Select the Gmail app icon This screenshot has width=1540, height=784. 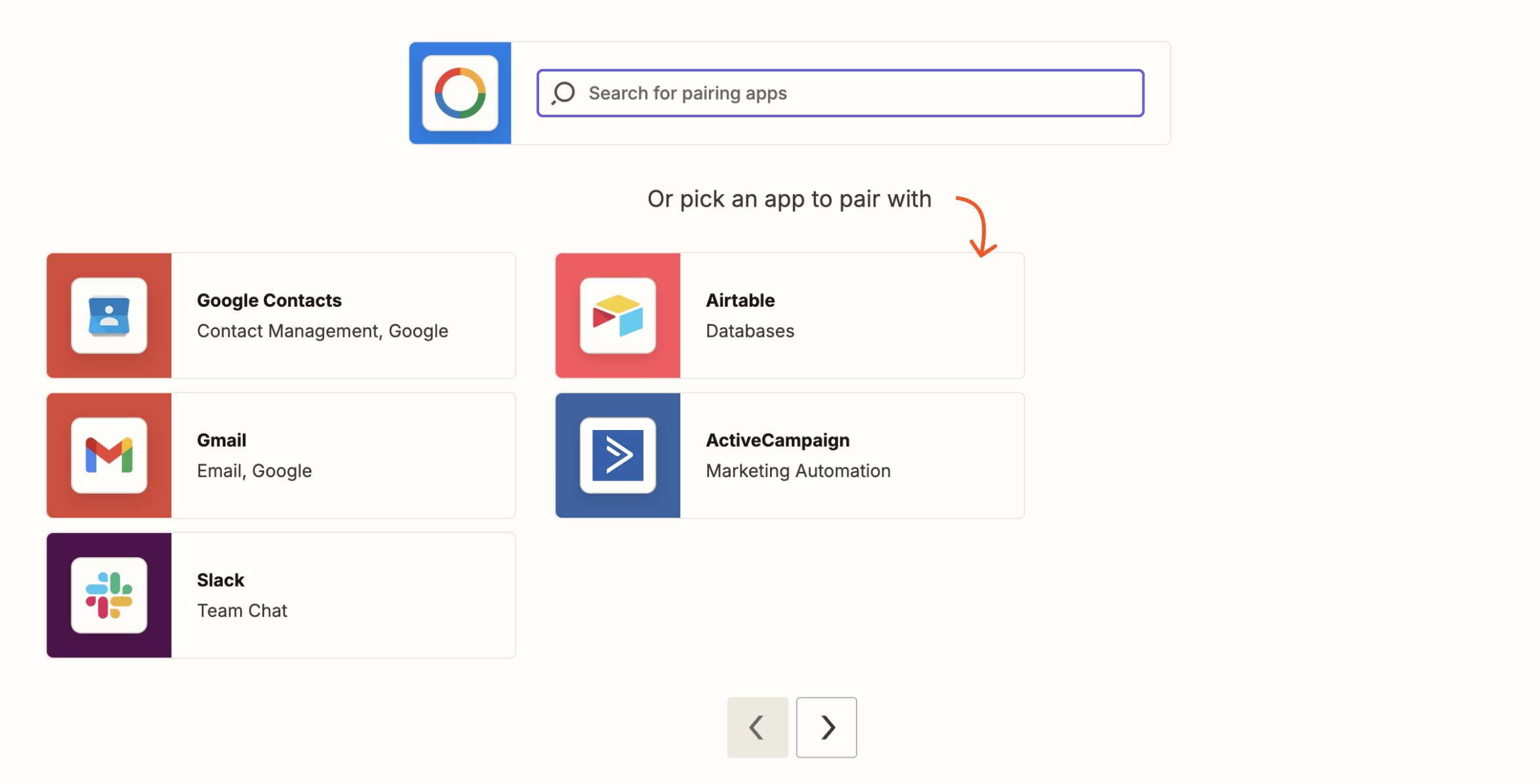(x=109, y=455)
